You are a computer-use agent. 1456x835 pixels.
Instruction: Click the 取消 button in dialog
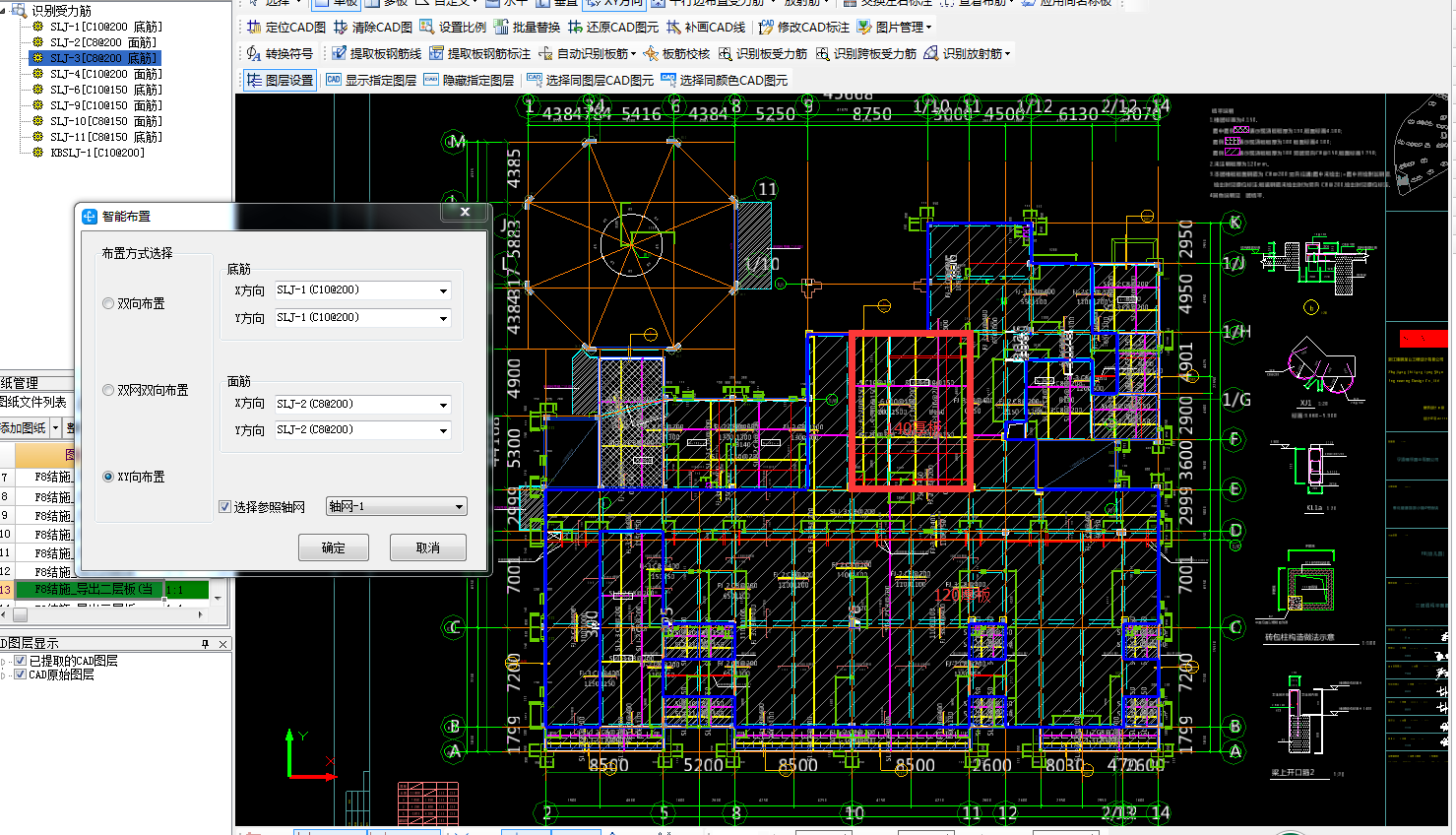click(x=428, y=547)
